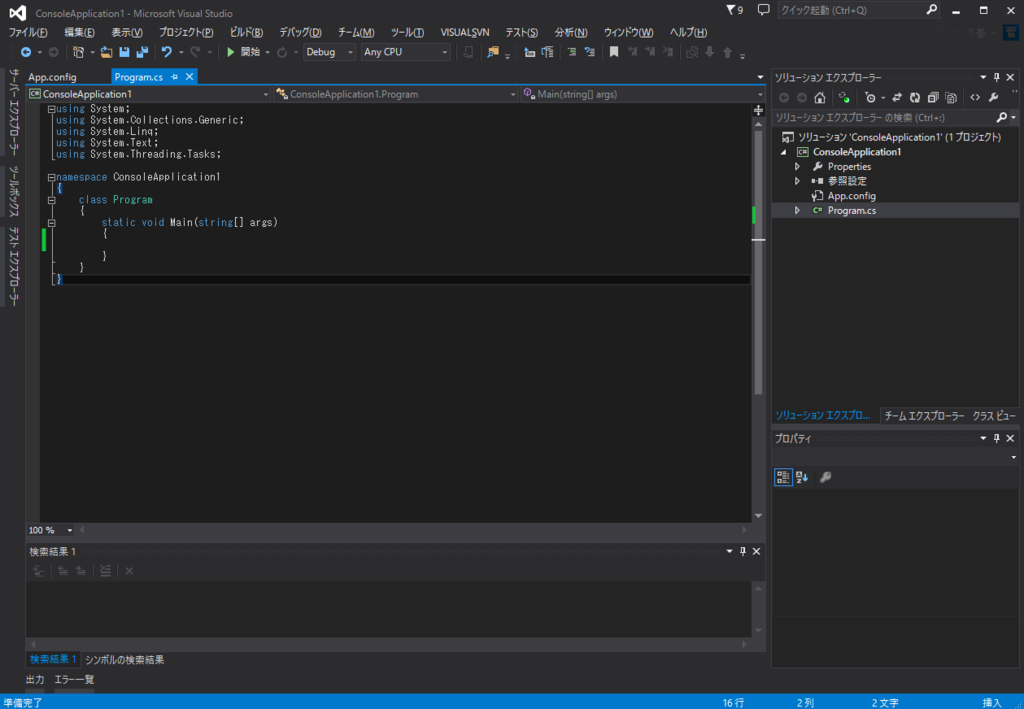Click the Property Pages wrench icon
The image size is (1024, 709).
coord(825,477)
